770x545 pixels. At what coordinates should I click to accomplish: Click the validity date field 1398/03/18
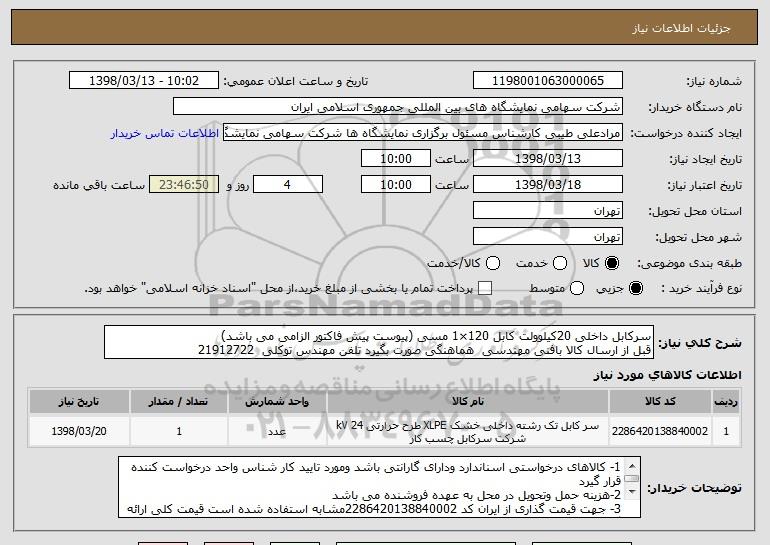[x=548, y=185]
